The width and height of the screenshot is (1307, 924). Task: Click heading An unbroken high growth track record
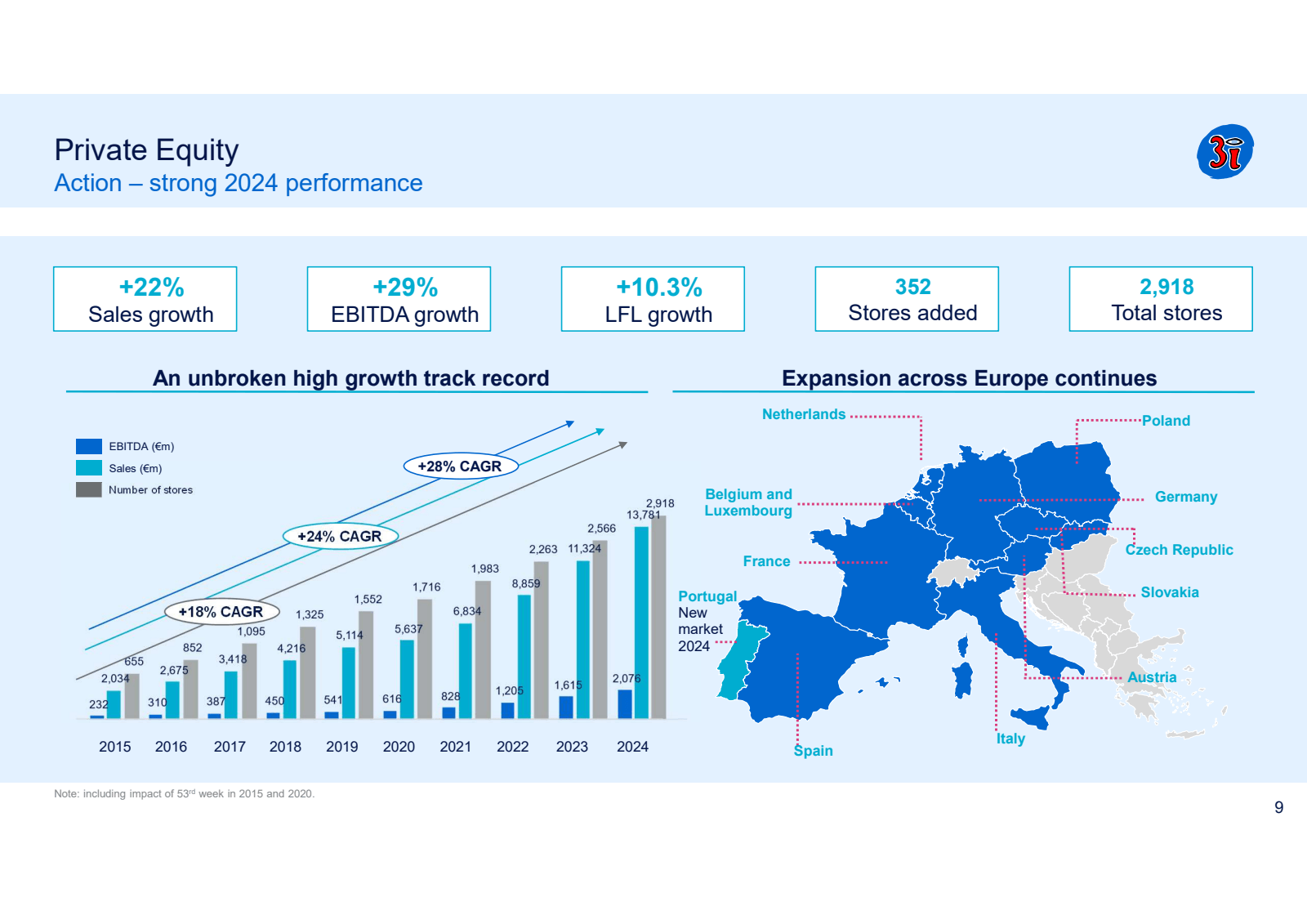pyautogui.click(x=351, y=378)
